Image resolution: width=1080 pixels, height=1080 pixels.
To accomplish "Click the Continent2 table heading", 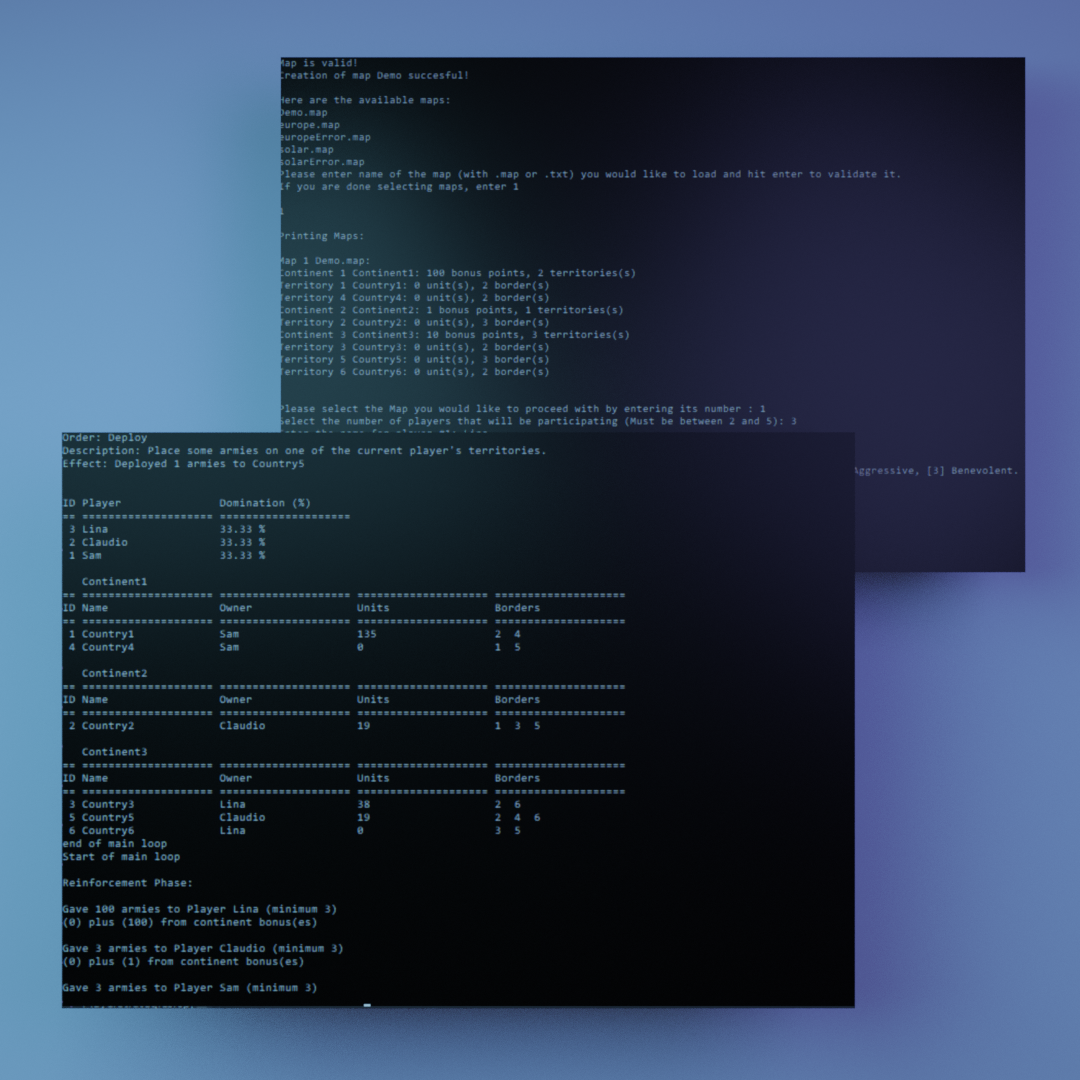I will click(114, 673).
